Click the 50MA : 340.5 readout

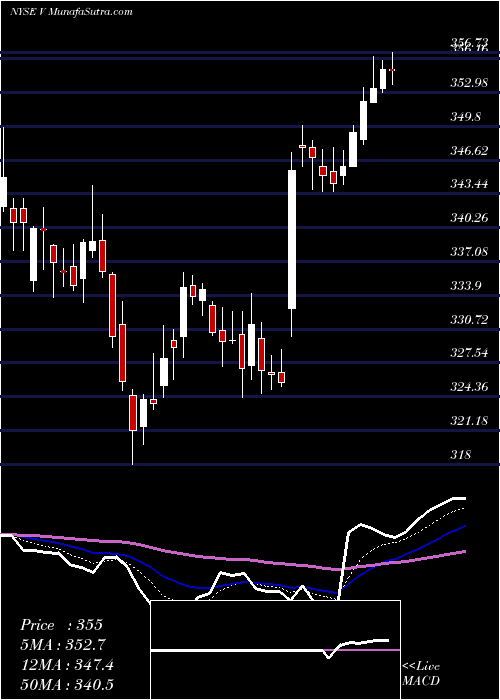point(67,685)
